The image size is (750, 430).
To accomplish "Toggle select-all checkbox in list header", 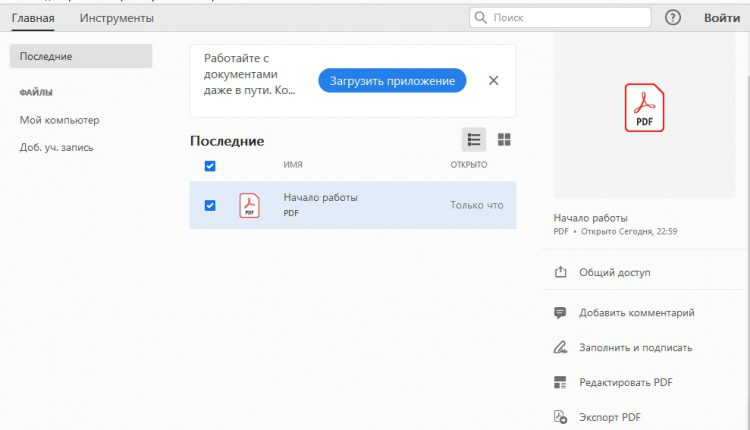I will tap(210, 165).
